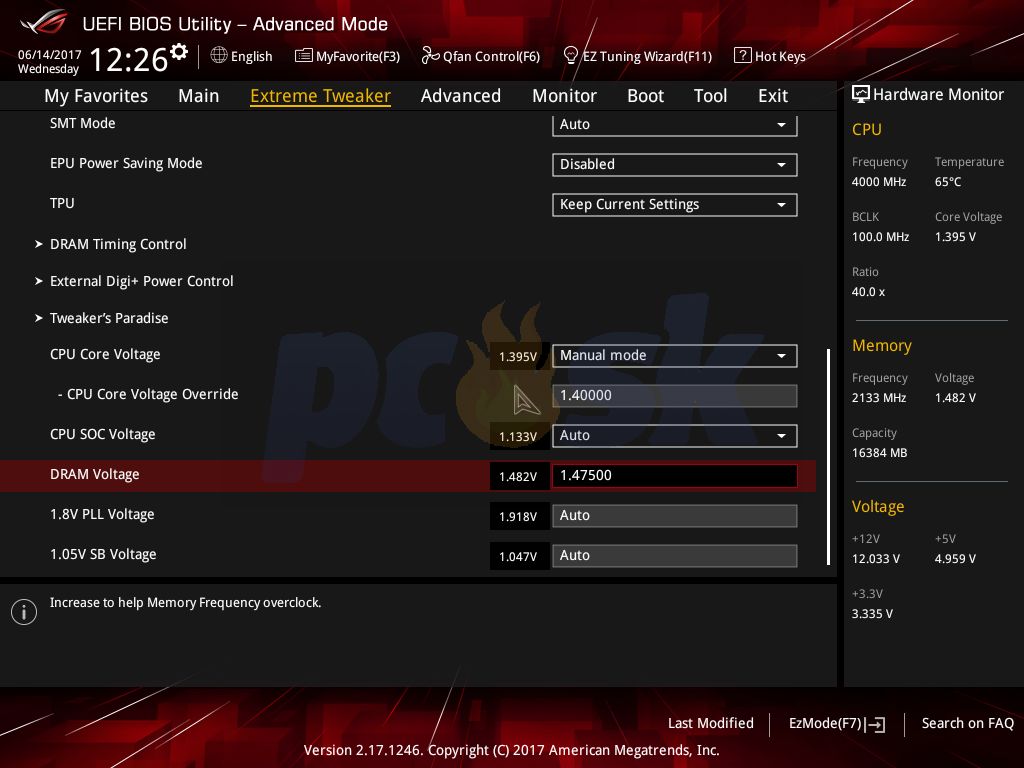Click the 16384 MB memory capacity value
This screenshot has width=1024, height=768.
click(x=880, y=453)
